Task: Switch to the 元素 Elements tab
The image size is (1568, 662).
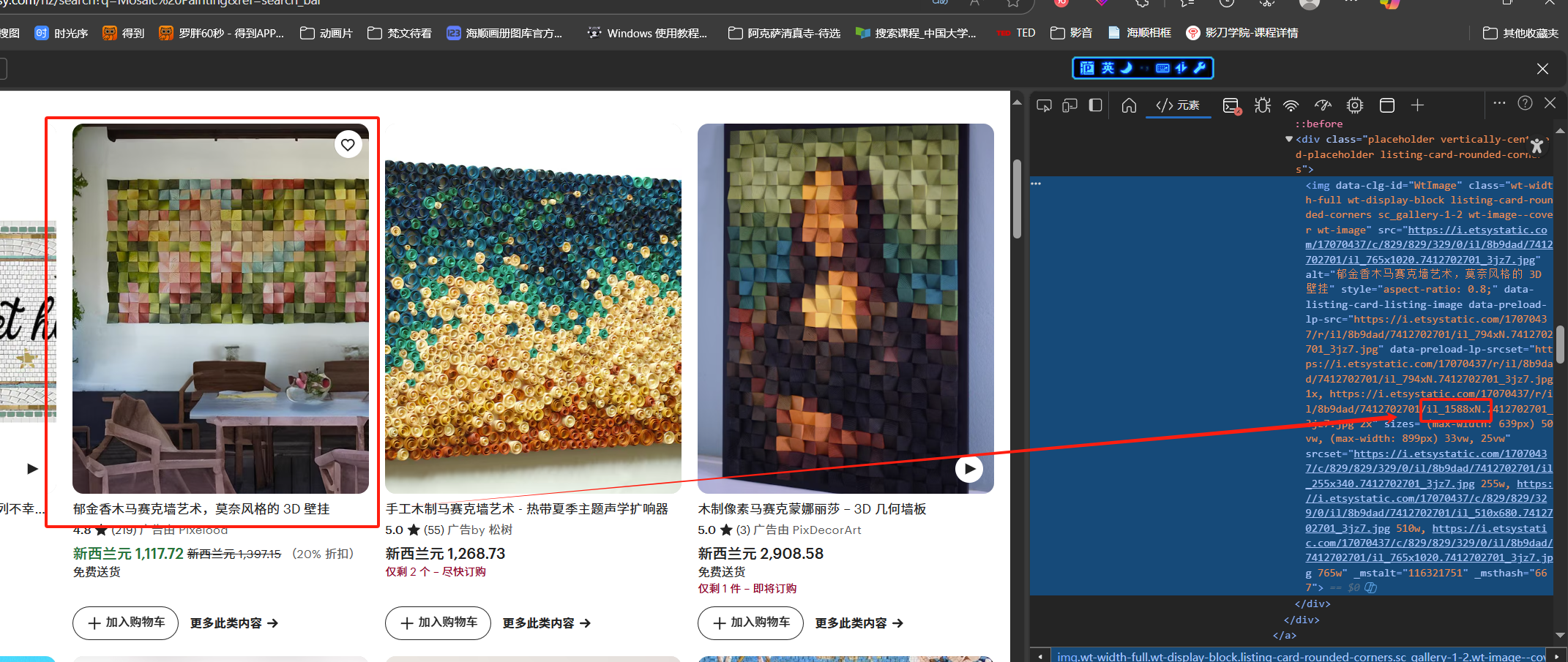Action: (x=1178, y=105)
